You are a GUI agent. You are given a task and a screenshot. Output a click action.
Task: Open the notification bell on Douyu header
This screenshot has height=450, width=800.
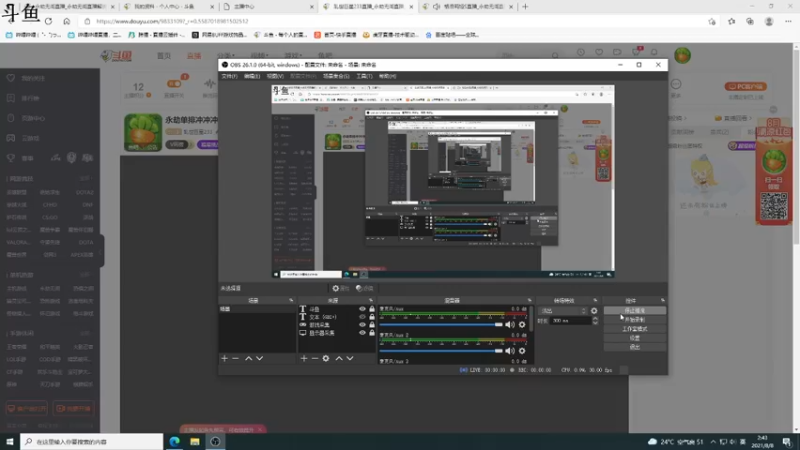click(654, 52)
